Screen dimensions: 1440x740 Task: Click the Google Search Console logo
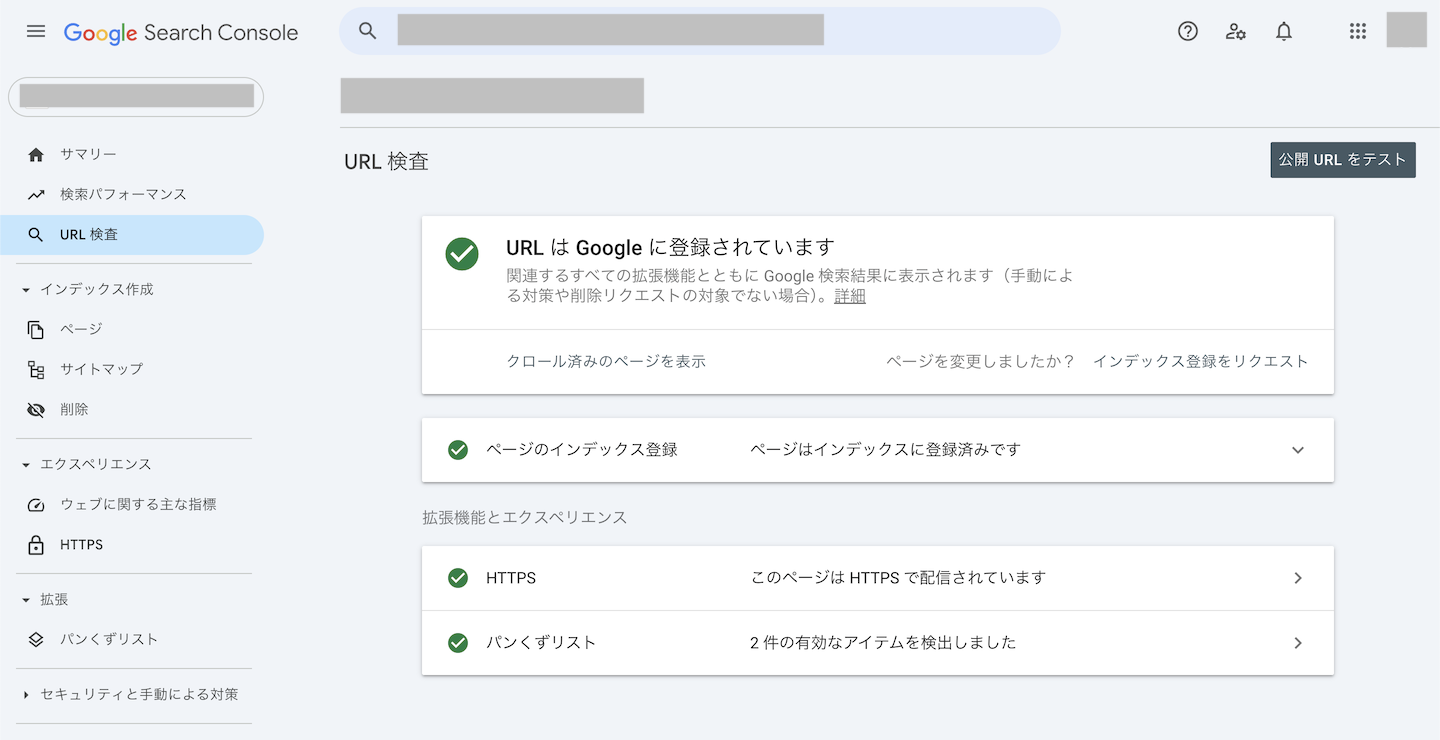pos(181,32)
